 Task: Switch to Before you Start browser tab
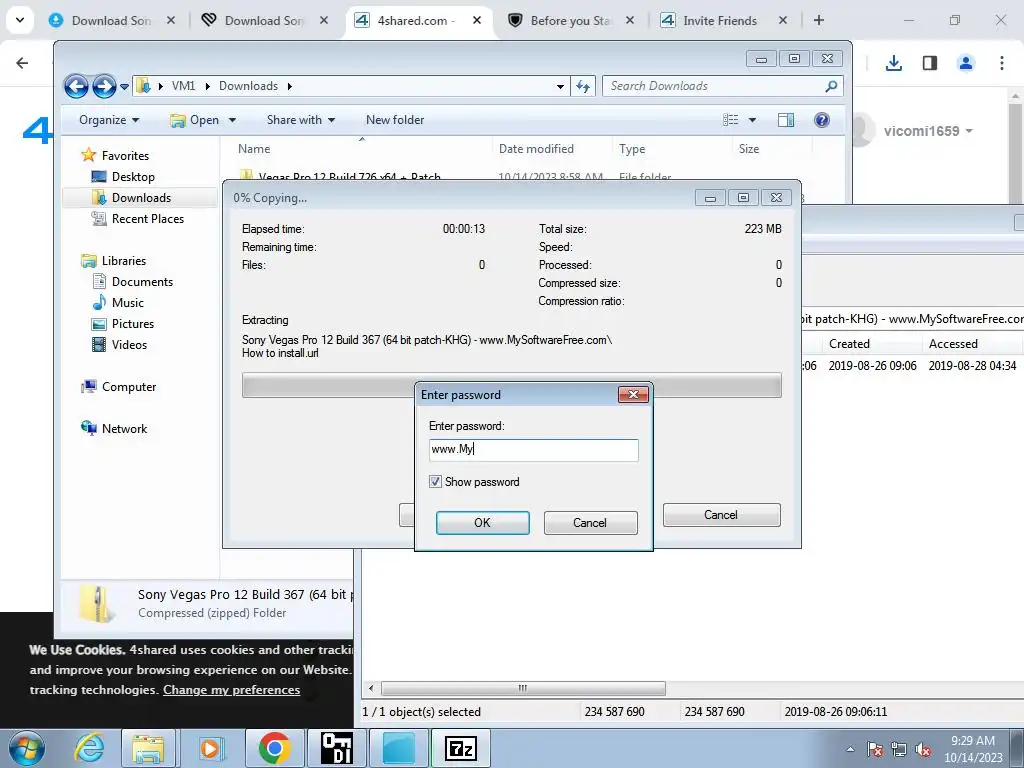coord(569,20)
